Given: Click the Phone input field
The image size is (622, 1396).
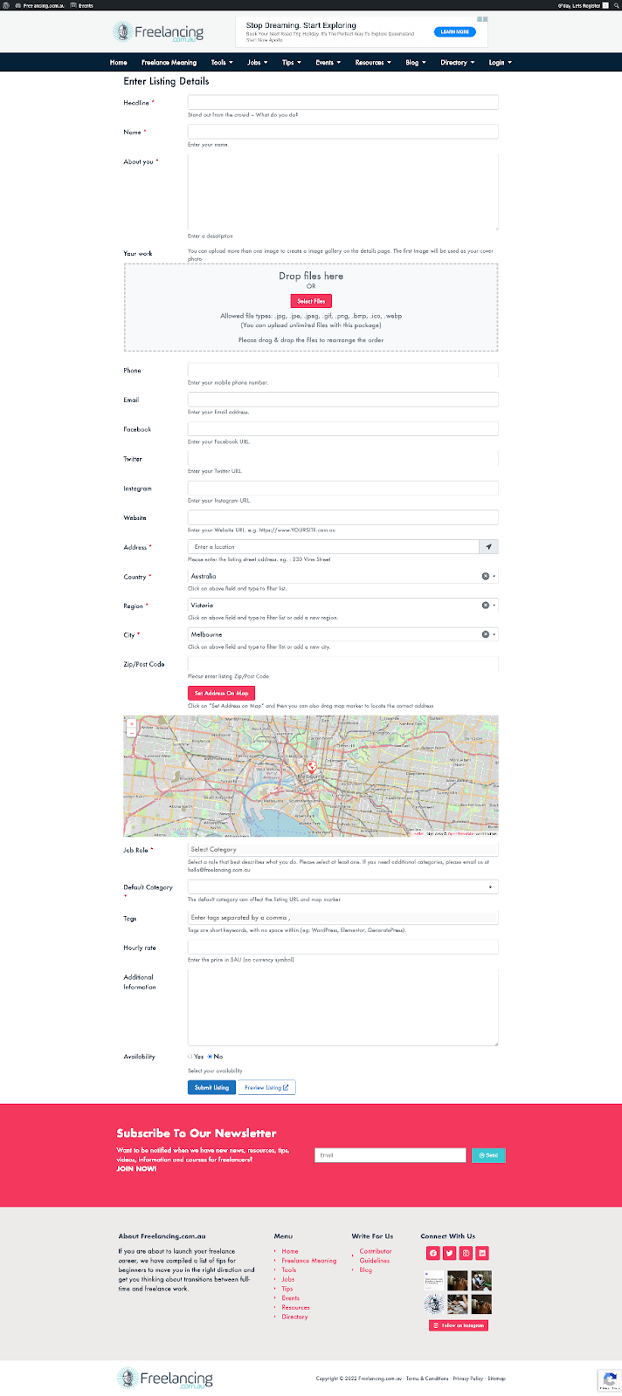Looking at the screenshot, I should coord(343,370).
